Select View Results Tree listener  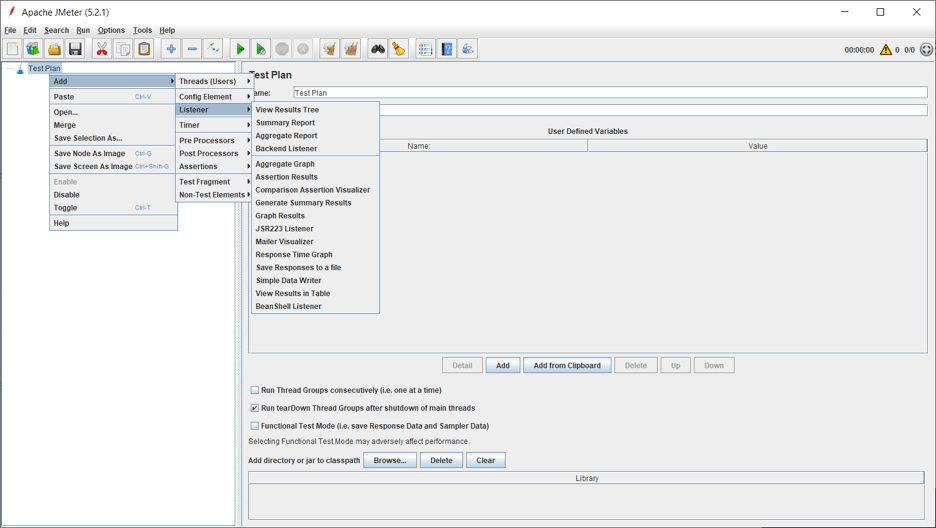point(315,110)
